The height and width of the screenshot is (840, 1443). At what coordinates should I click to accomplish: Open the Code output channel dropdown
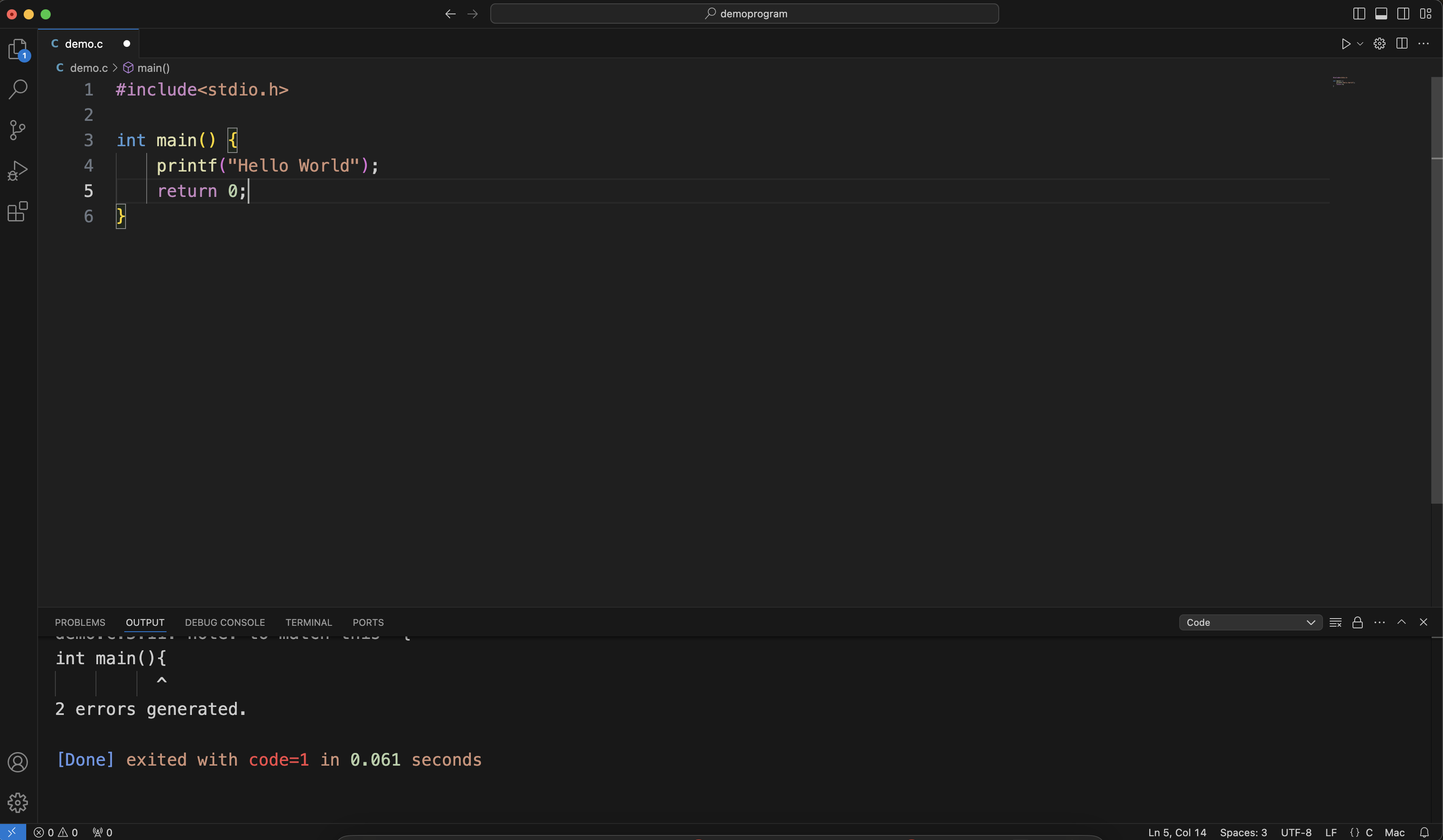1250,622
